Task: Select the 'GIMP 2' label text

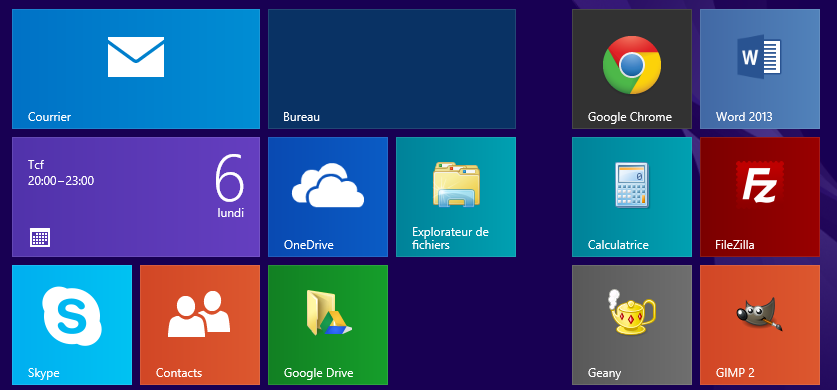Action: [x=735, y=373]
